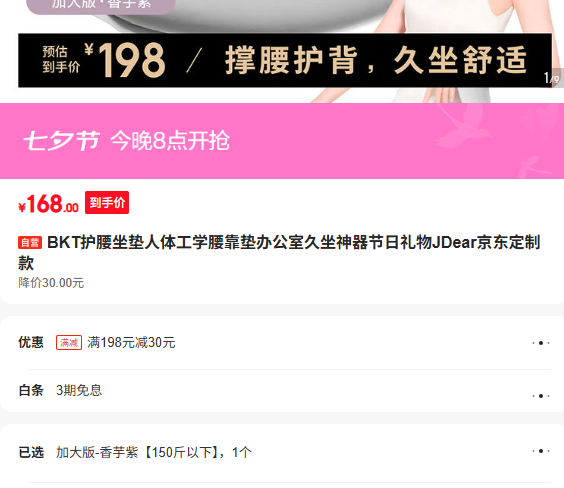This screenshot has height=488, width=564.
Task: Open the BKT护腰坐垫 product title
Action: (279, 252)
